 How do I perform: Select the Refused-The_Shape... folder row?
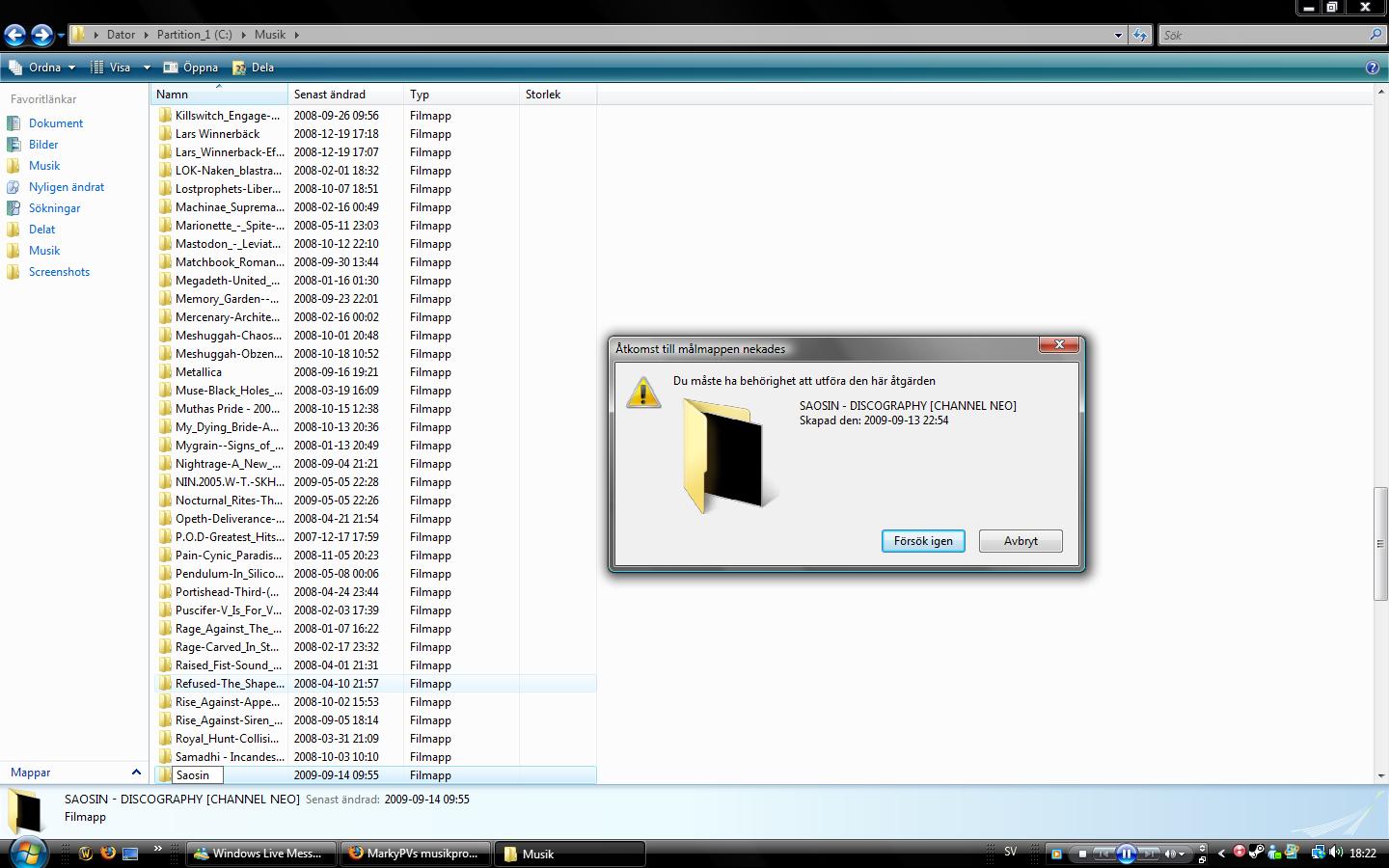[x=375, y=684]
